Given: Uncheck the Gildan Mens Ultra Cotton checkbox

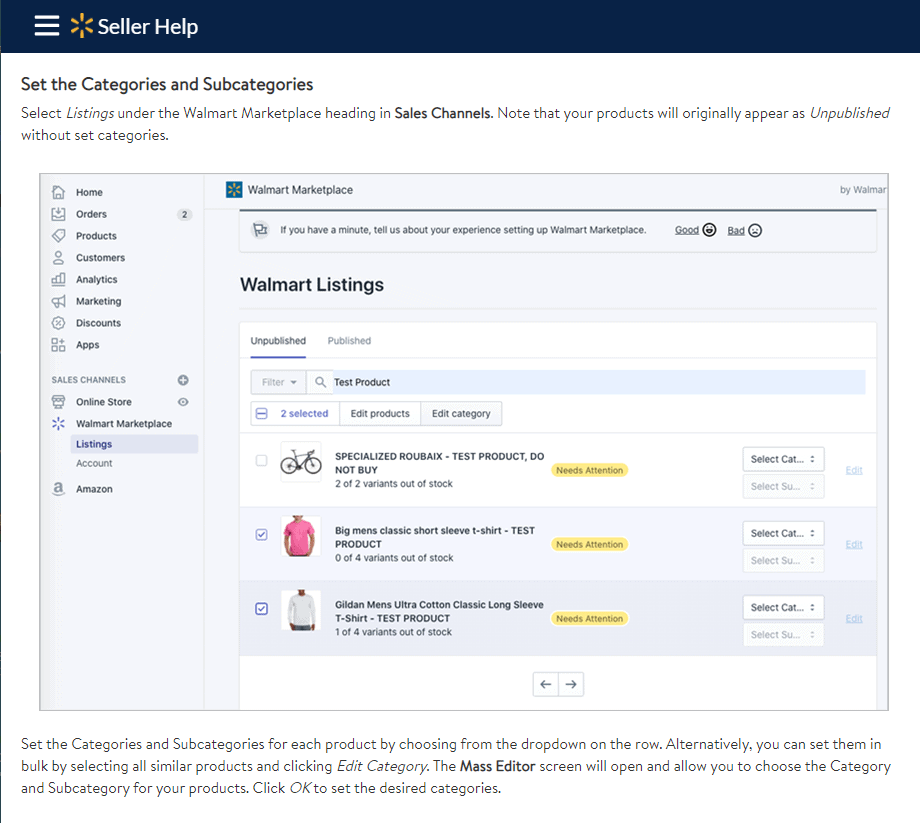Looking at the screenshot, I should click(262, 608).
